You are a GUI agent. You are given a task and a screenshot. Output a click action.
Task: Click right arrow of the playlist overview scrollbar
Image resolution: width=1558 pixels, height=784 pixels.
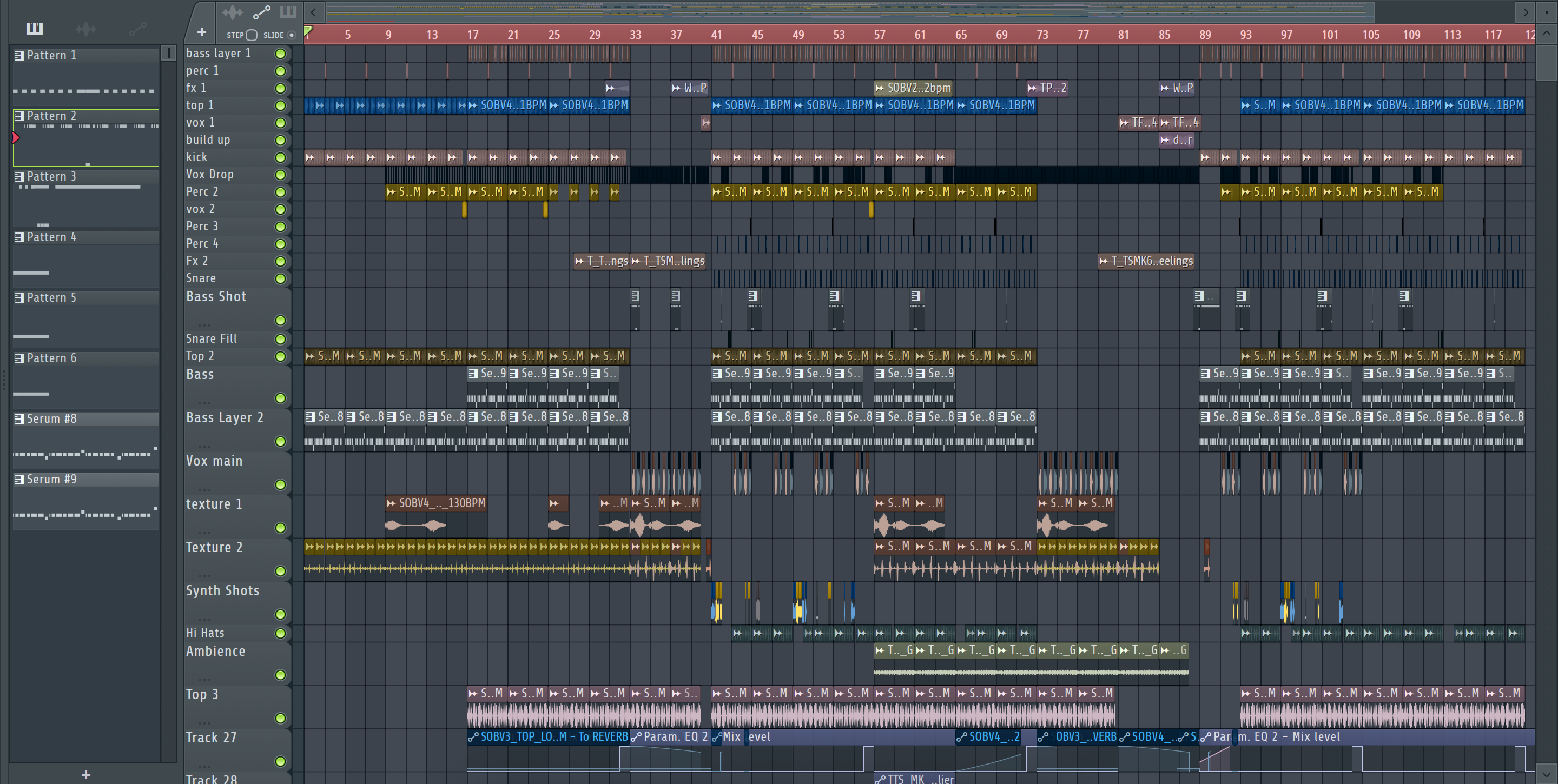coord(1525,12)
